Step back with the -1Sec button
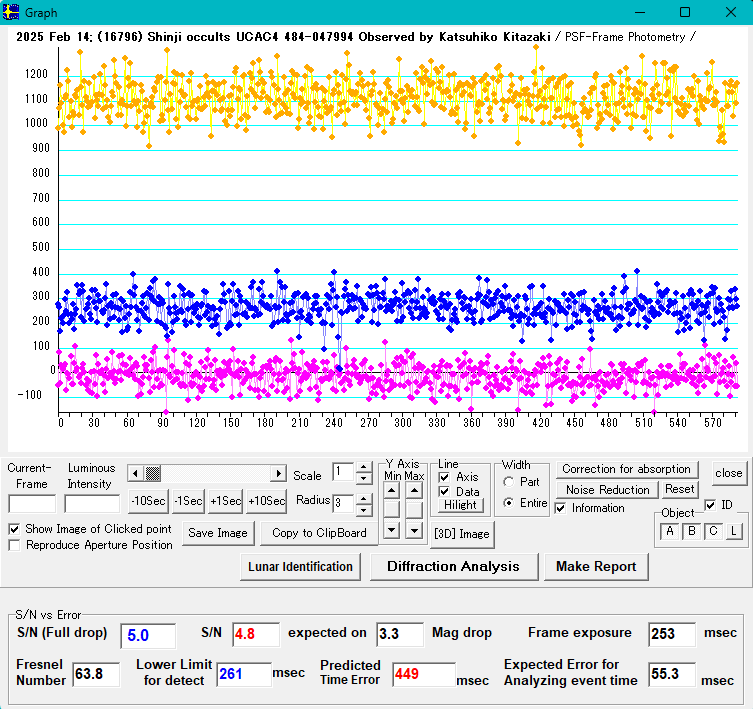The image size is (753, 709). tap(187, 501)
